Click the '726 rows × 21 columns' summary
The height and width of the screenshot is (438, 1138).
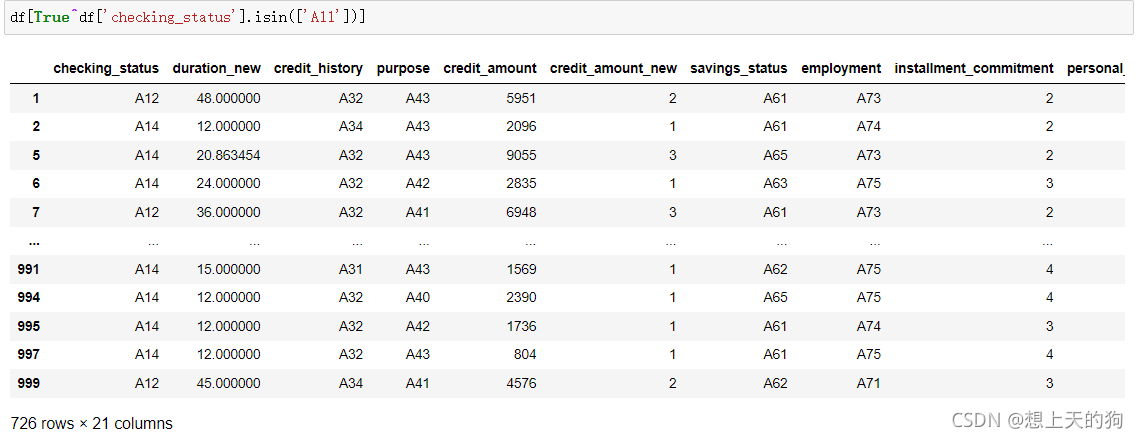pos(91,423)
